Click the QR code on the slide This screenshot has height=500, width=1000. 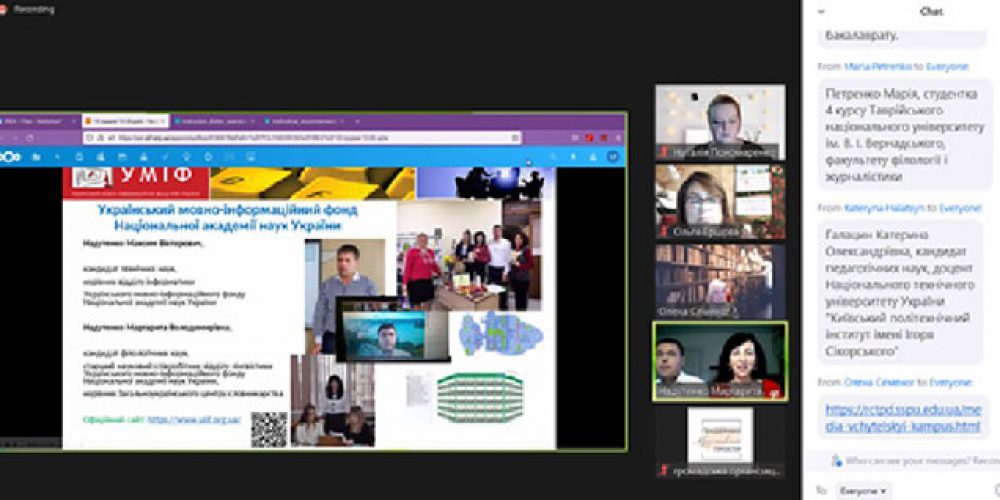click(x=268, y=429)
